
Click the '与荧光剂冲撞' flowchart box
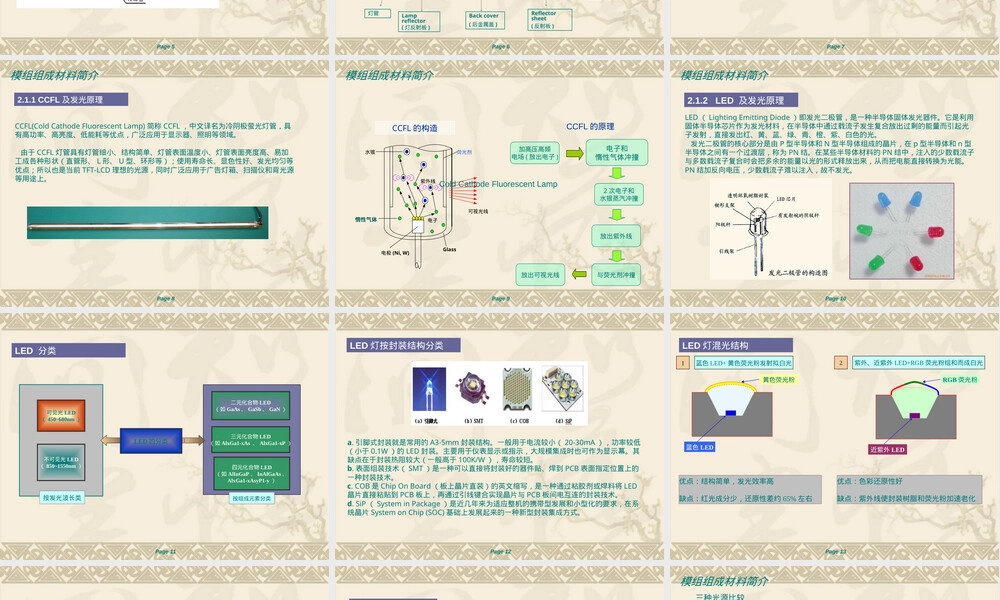tap(616, 275)
